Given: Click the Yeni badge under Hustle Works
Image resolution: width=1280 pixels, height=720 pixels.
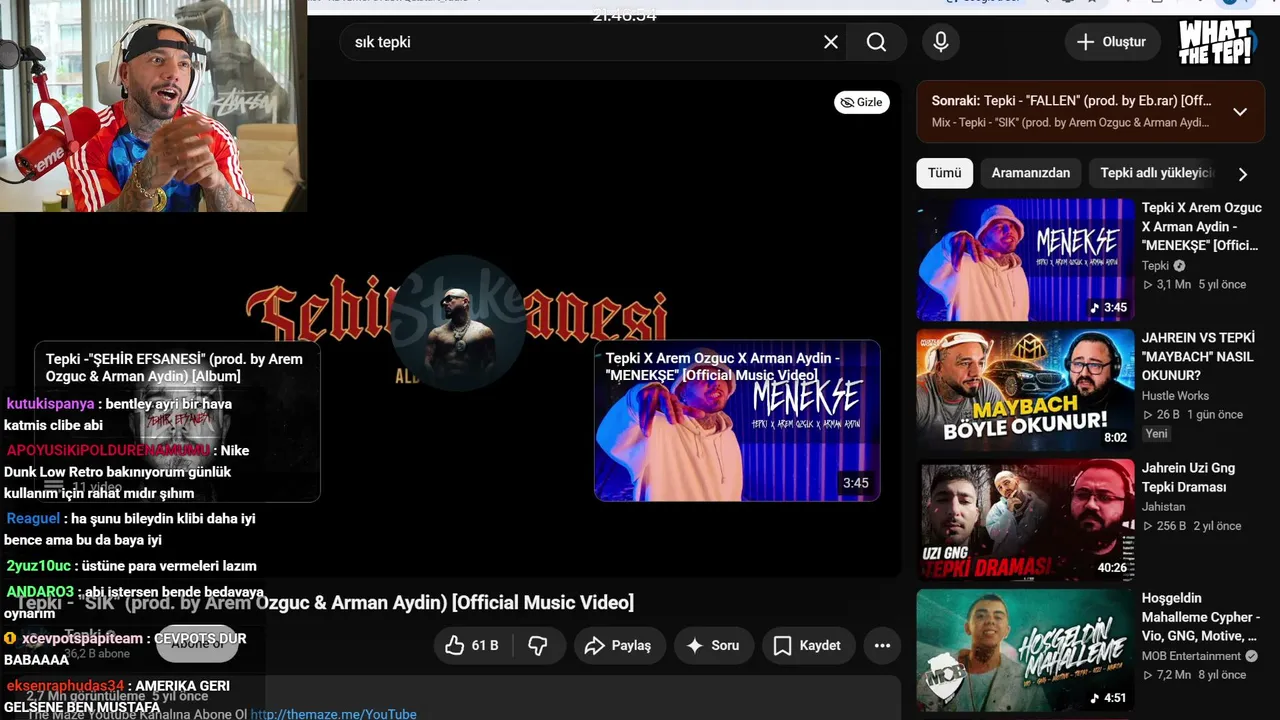Looking at the screenshot, I should click(1157, 434).
